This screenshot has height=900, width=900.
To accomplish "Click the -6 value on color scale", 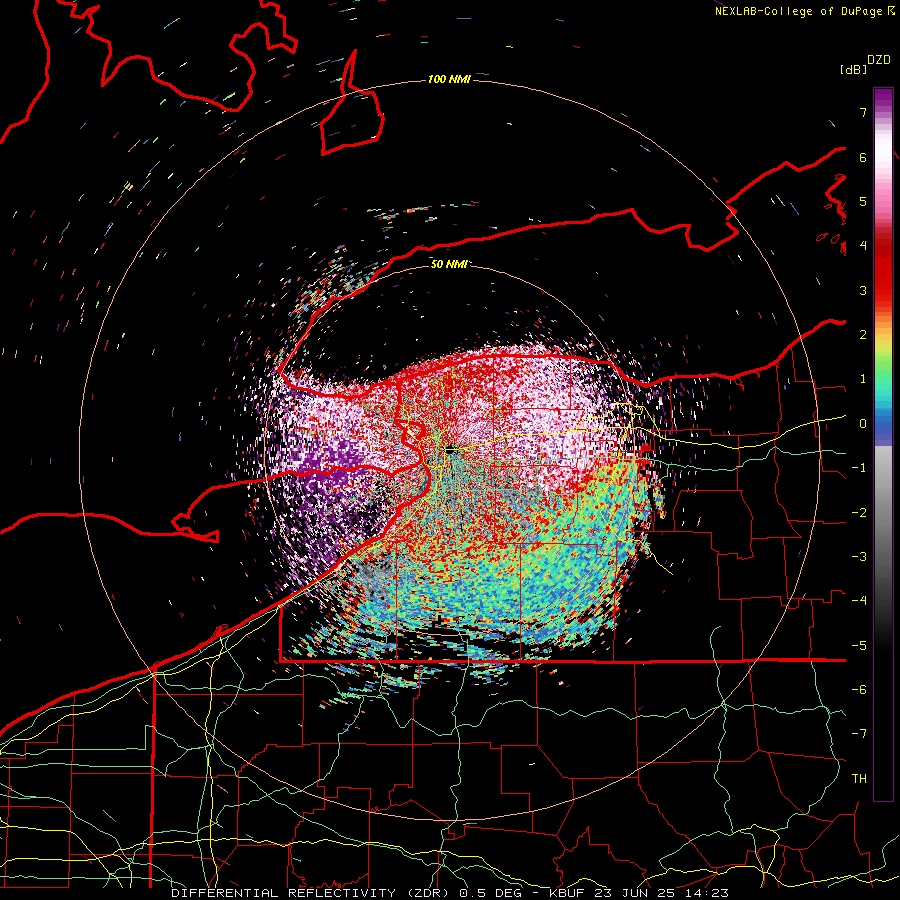I will (x=859, y=690).
